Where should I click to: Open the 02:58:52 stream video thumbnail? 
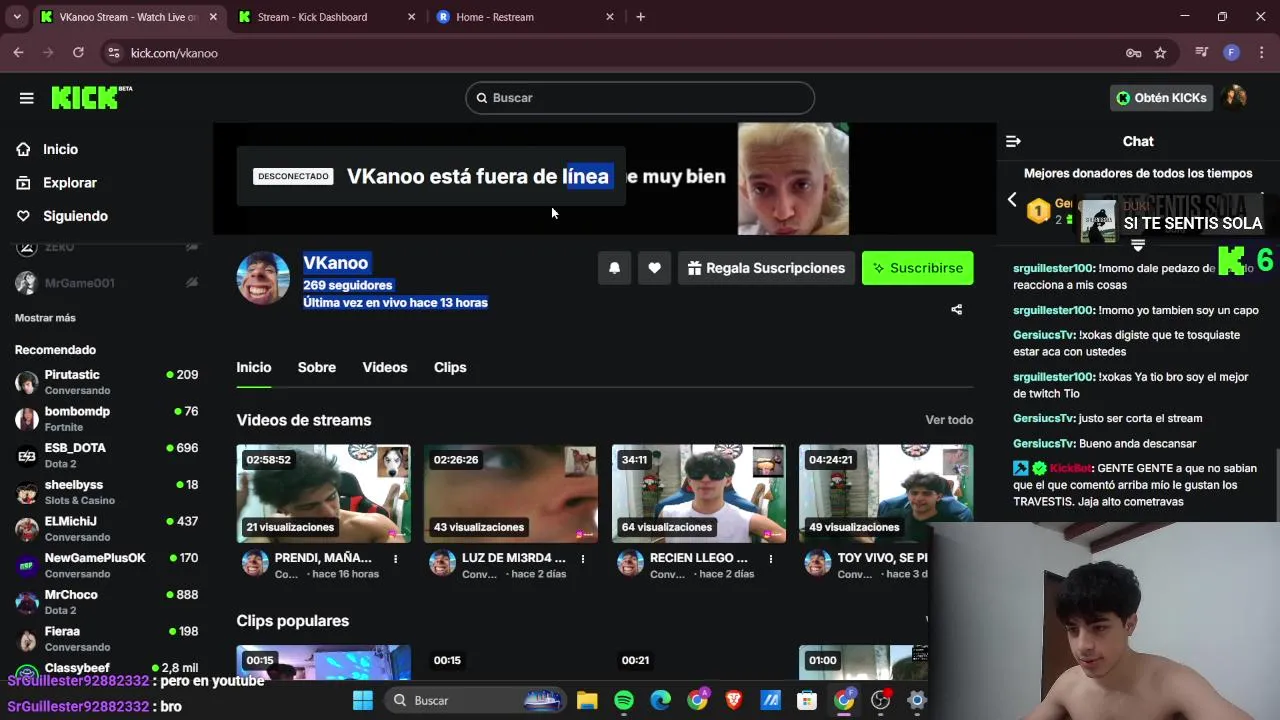tap(323, 493)
